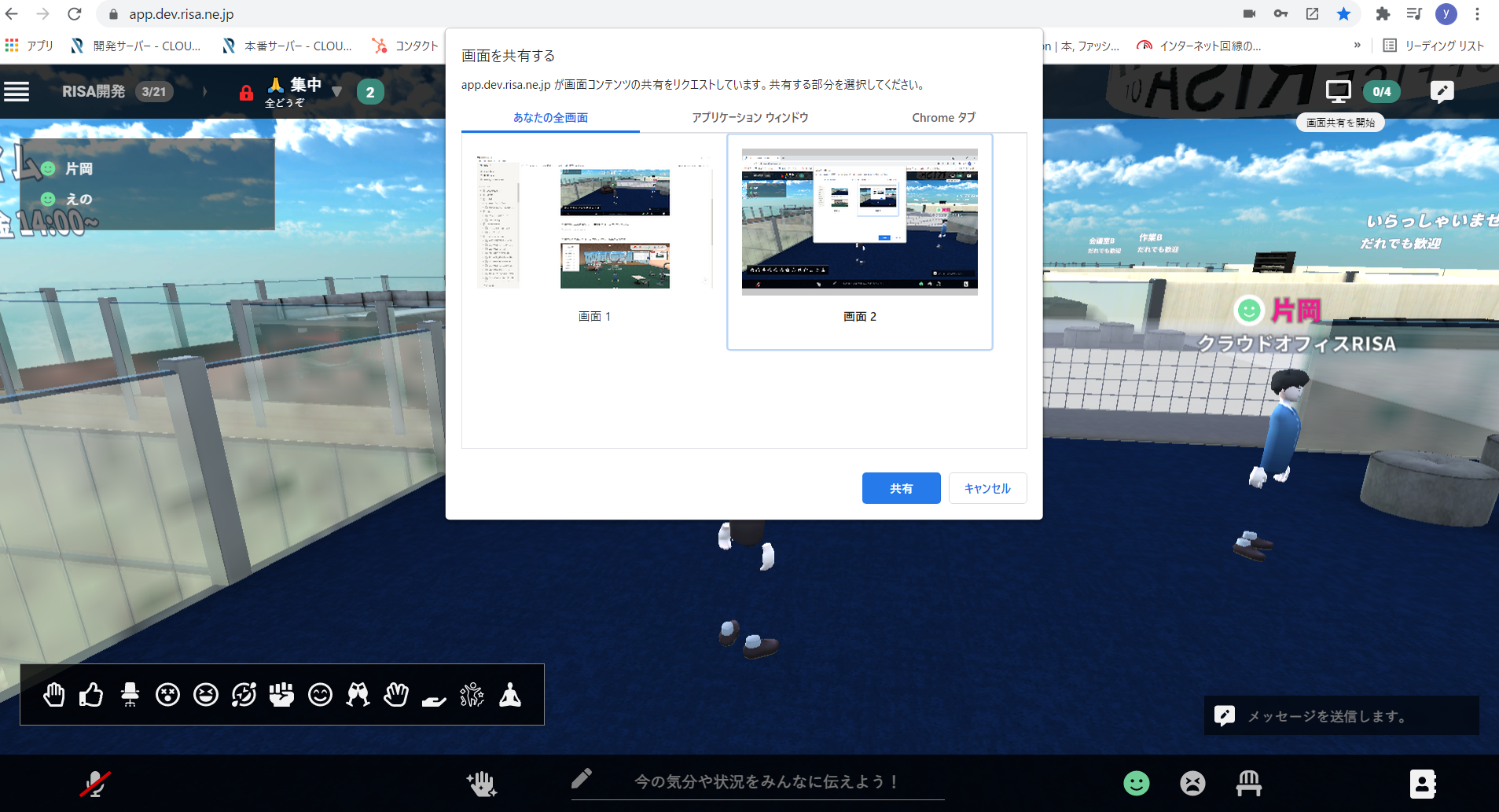Viewport: 1499px width, 812px height.
Task: Select the laughing face emote
Action: point(206,695)
